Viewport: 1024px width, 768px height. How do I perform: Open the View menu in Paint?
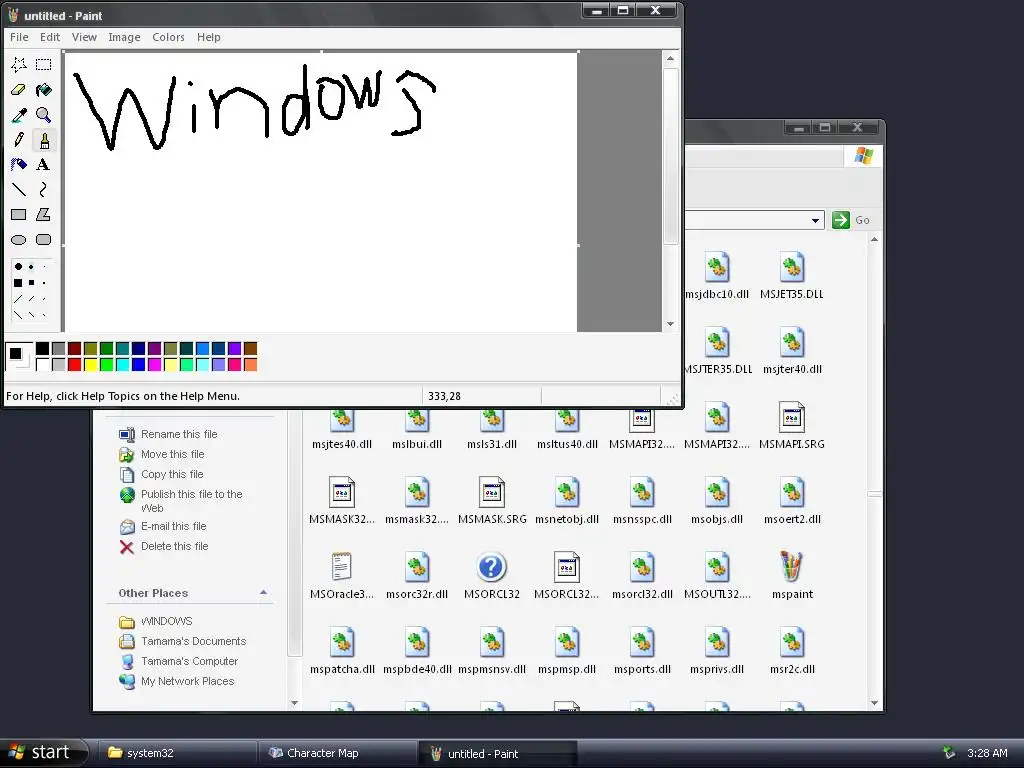click(84, 37)
